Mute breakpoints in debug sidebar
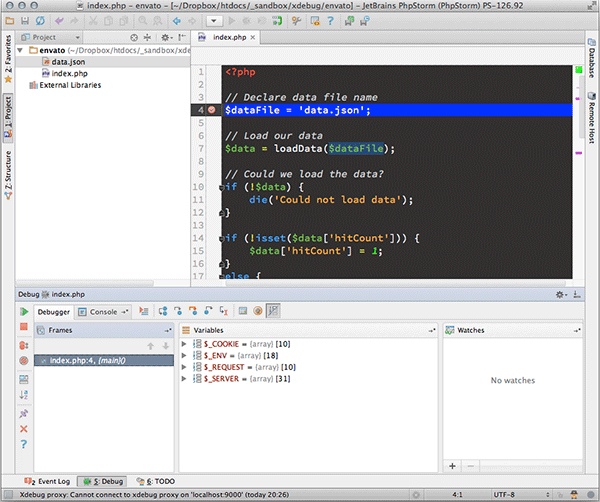Screen dimensions: 600x502 [24, 360]
